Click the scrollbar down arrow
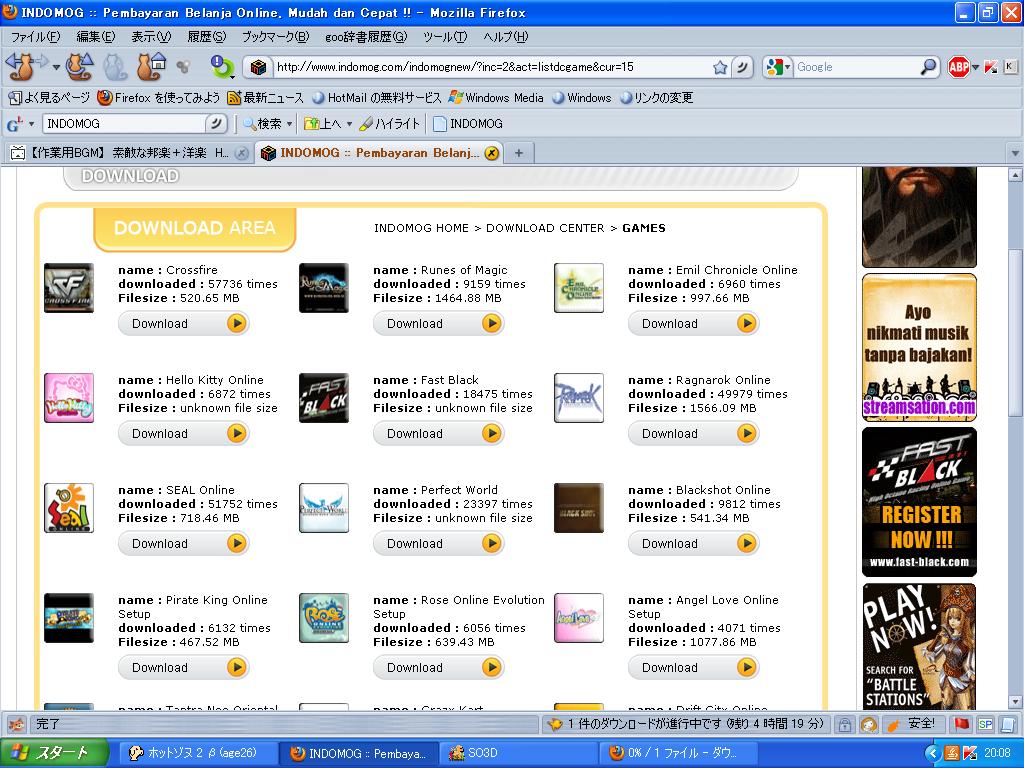1024x768 pixels. pos(1015,703)
